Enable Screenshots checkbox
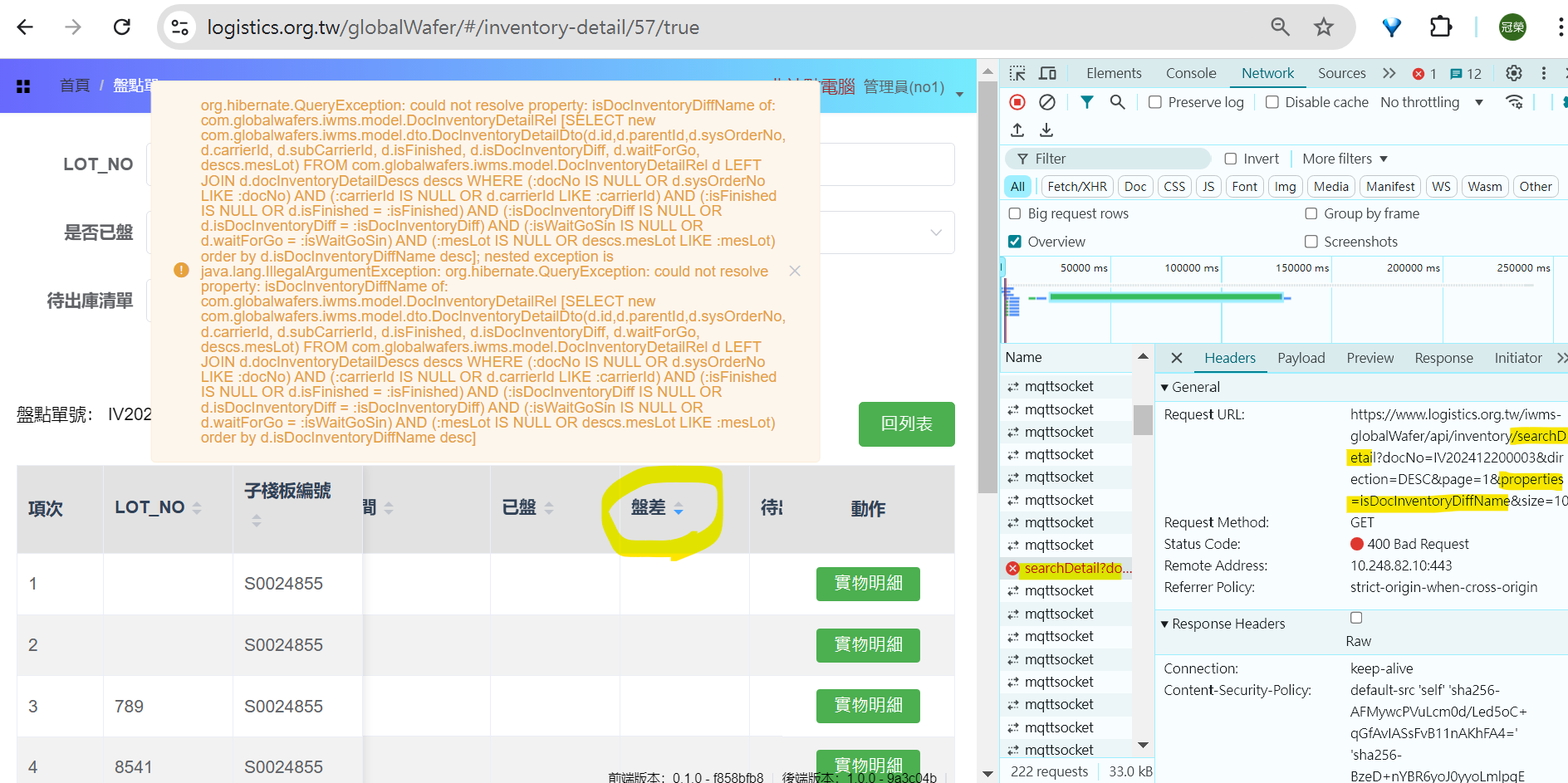 (x=1311, y=242)
